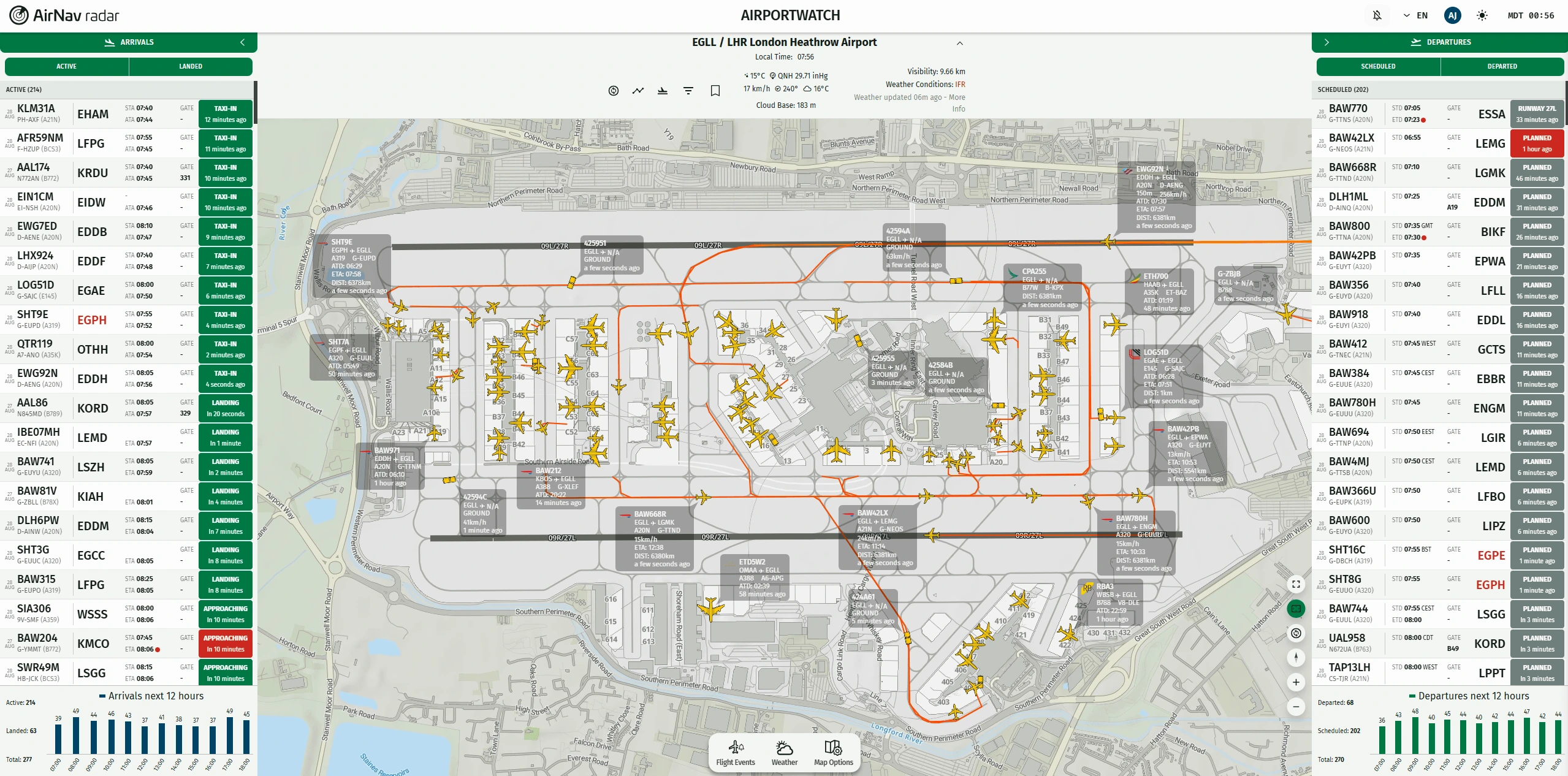The height and width of the screenshot is (776, 1568).
Task: Zoom in the map with plus
Action: (1296, 682)
